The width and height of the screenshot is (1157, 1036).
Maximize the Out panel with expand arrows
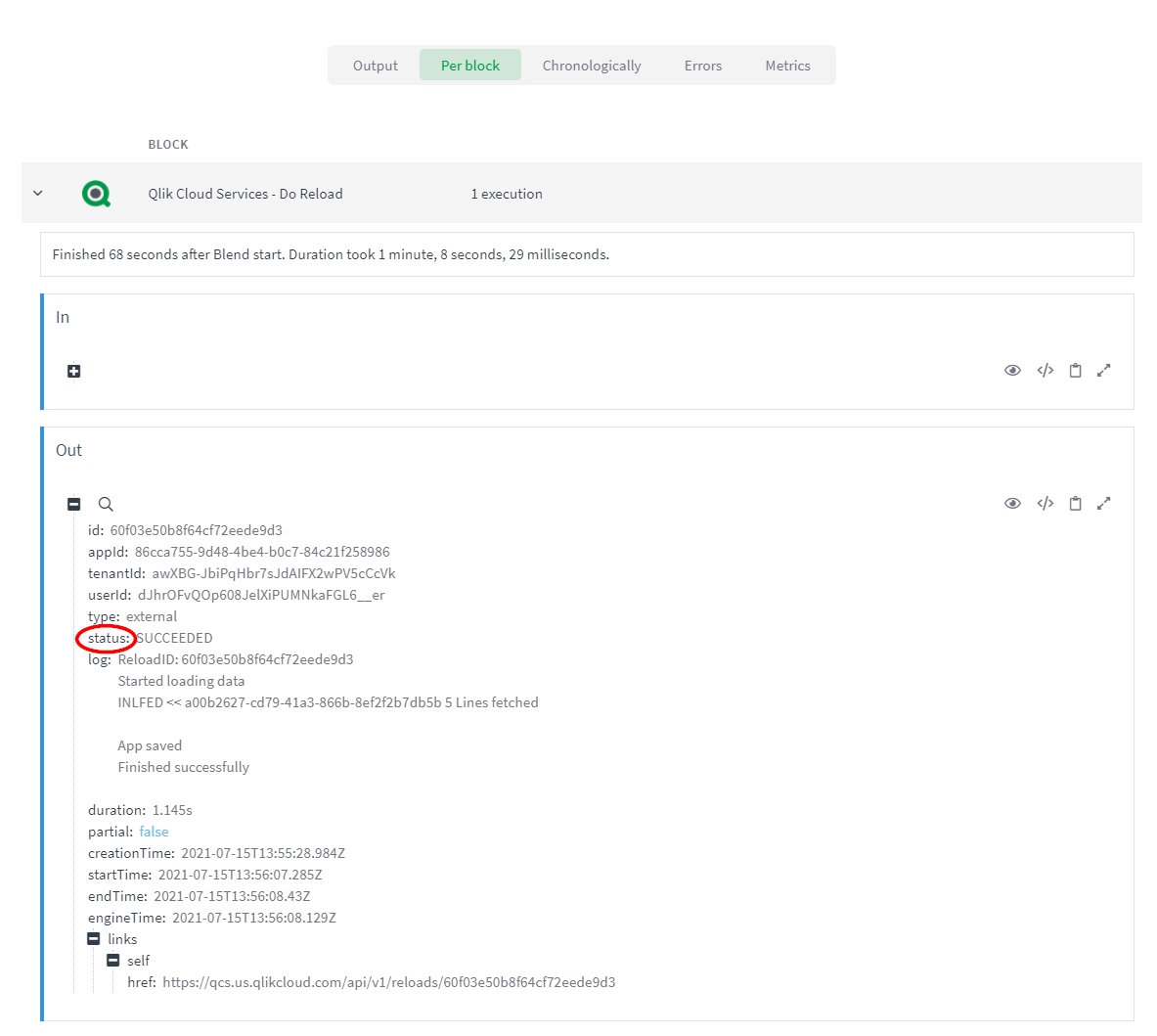[1104, 504]
